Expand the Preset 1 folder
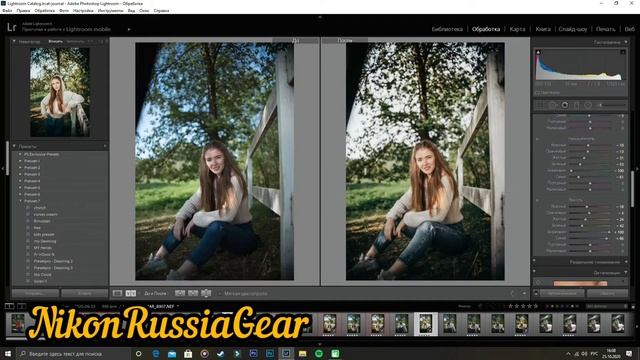Screen dimensions: 640x360 point(20,161)
